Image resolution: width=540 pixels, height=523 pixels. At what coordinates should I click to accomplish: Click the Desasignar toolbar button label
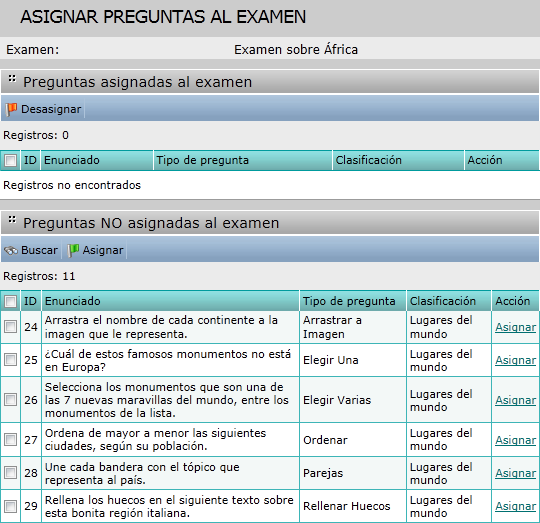[x=51, y=109]
